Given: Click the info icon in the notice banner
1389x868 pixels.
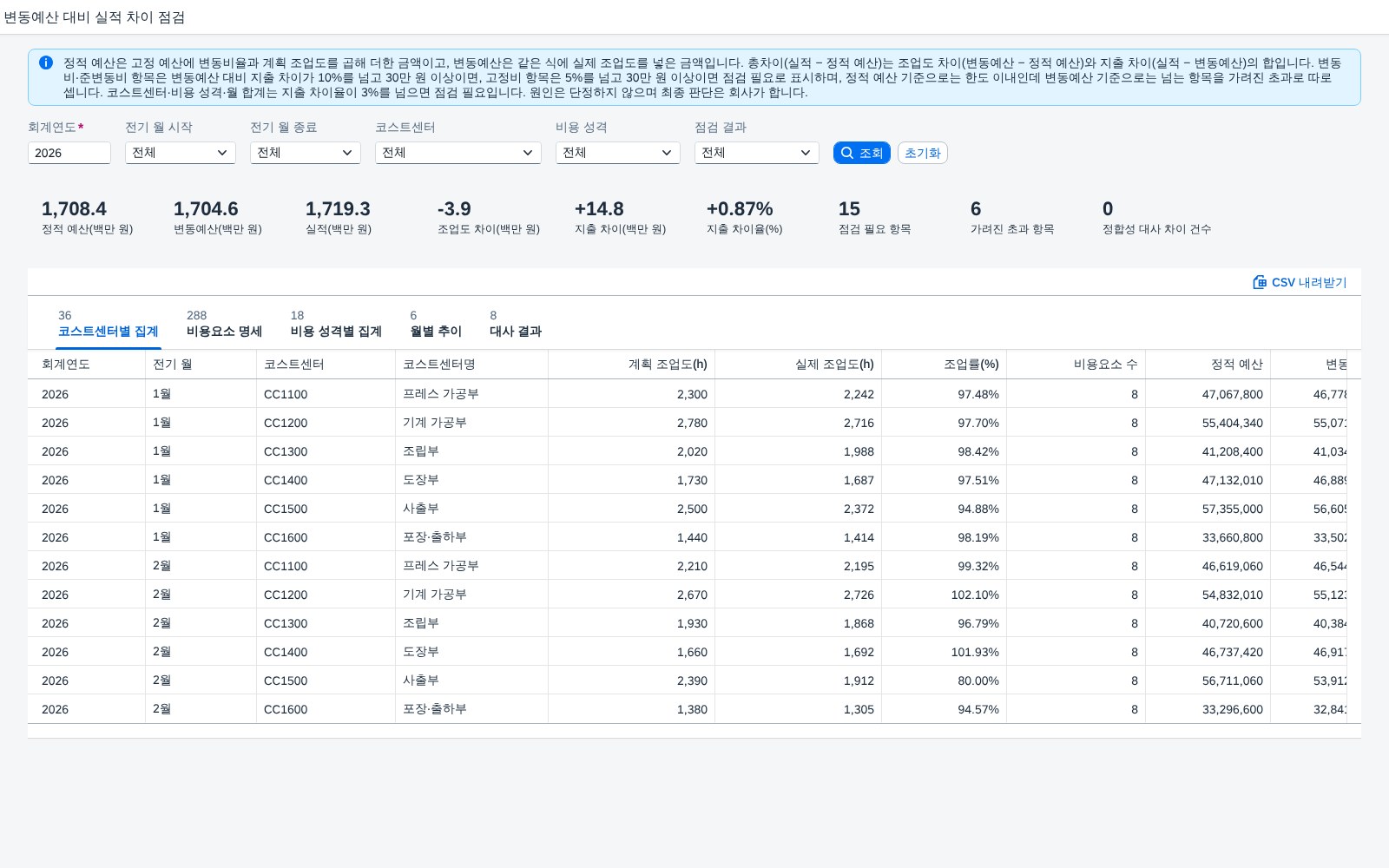Looking at the screenshot, I should click(46, 62).
